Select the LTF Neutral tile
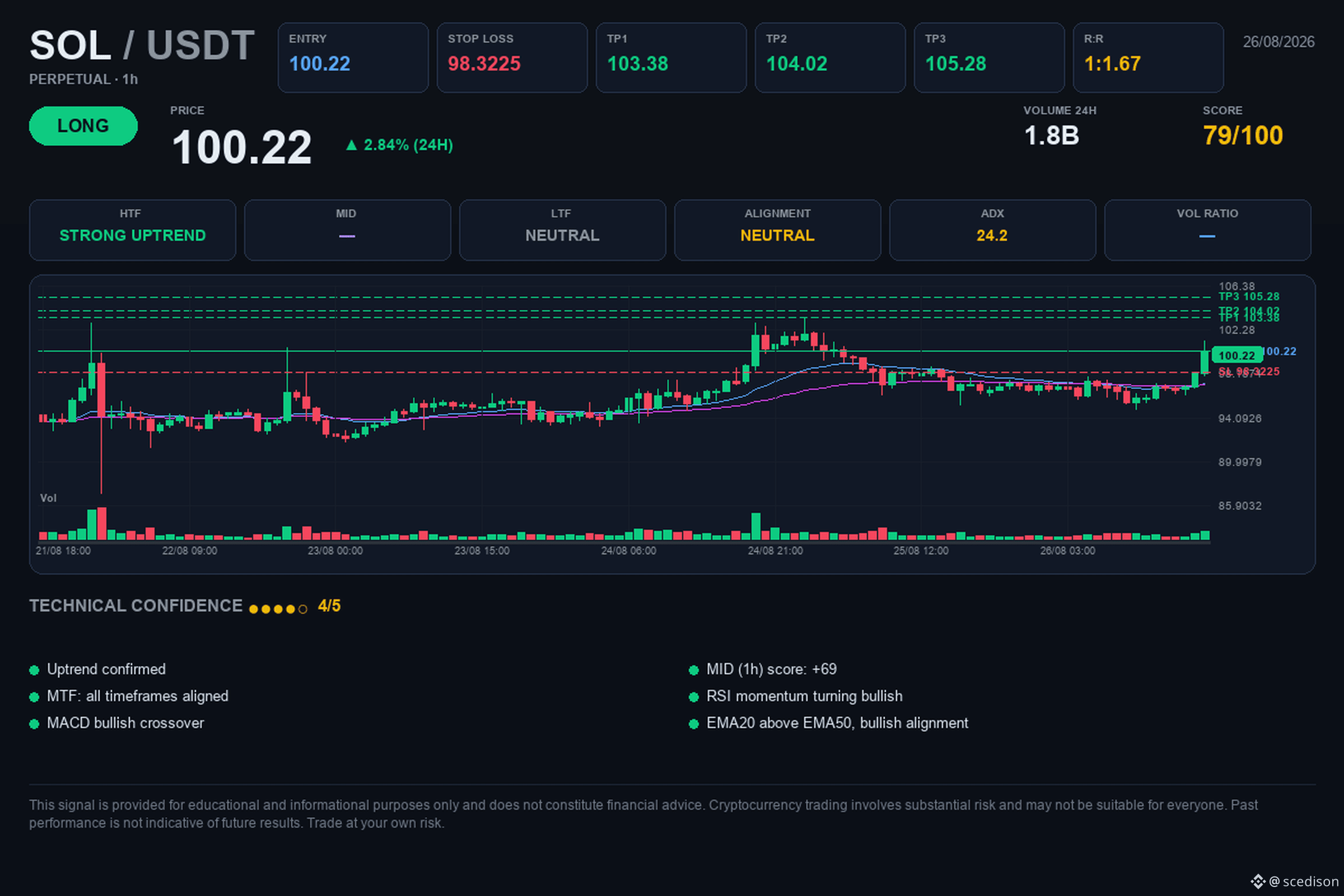The width and height of the screenshot is (1344, 896). (x=562, y=230)
